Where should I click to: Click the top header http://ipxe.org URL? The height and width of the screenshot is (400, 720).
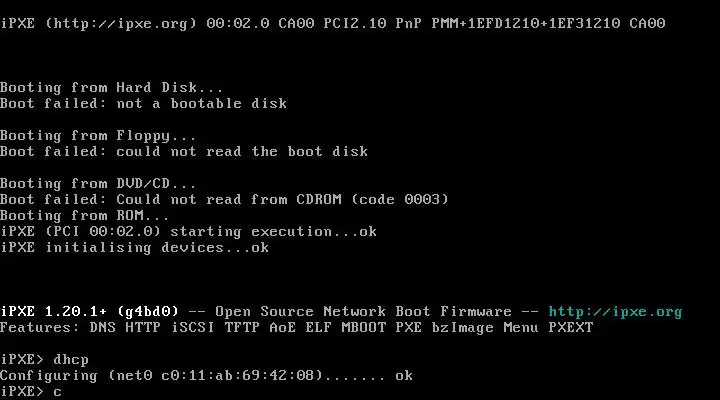(120, 23)
